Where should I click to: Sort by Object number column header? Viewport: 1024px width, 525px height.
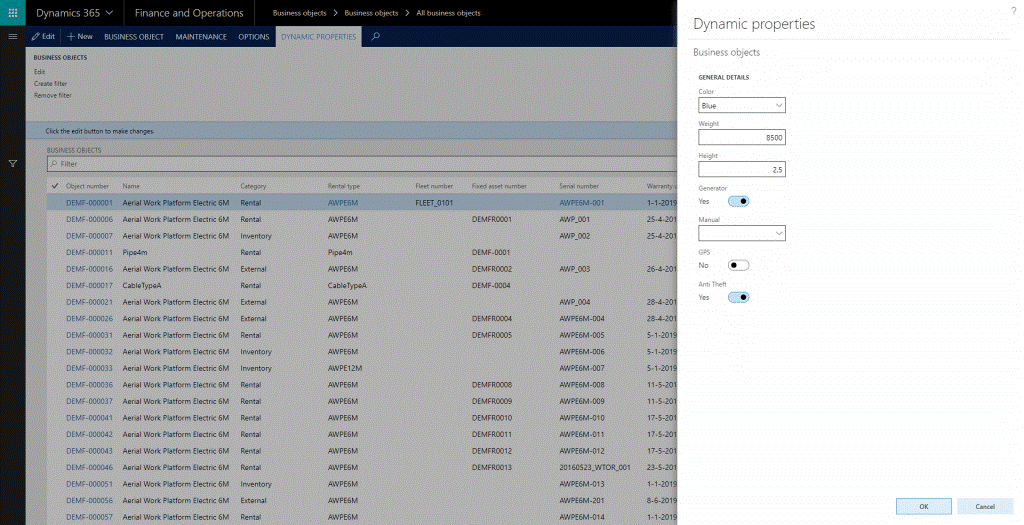[88, 186]
